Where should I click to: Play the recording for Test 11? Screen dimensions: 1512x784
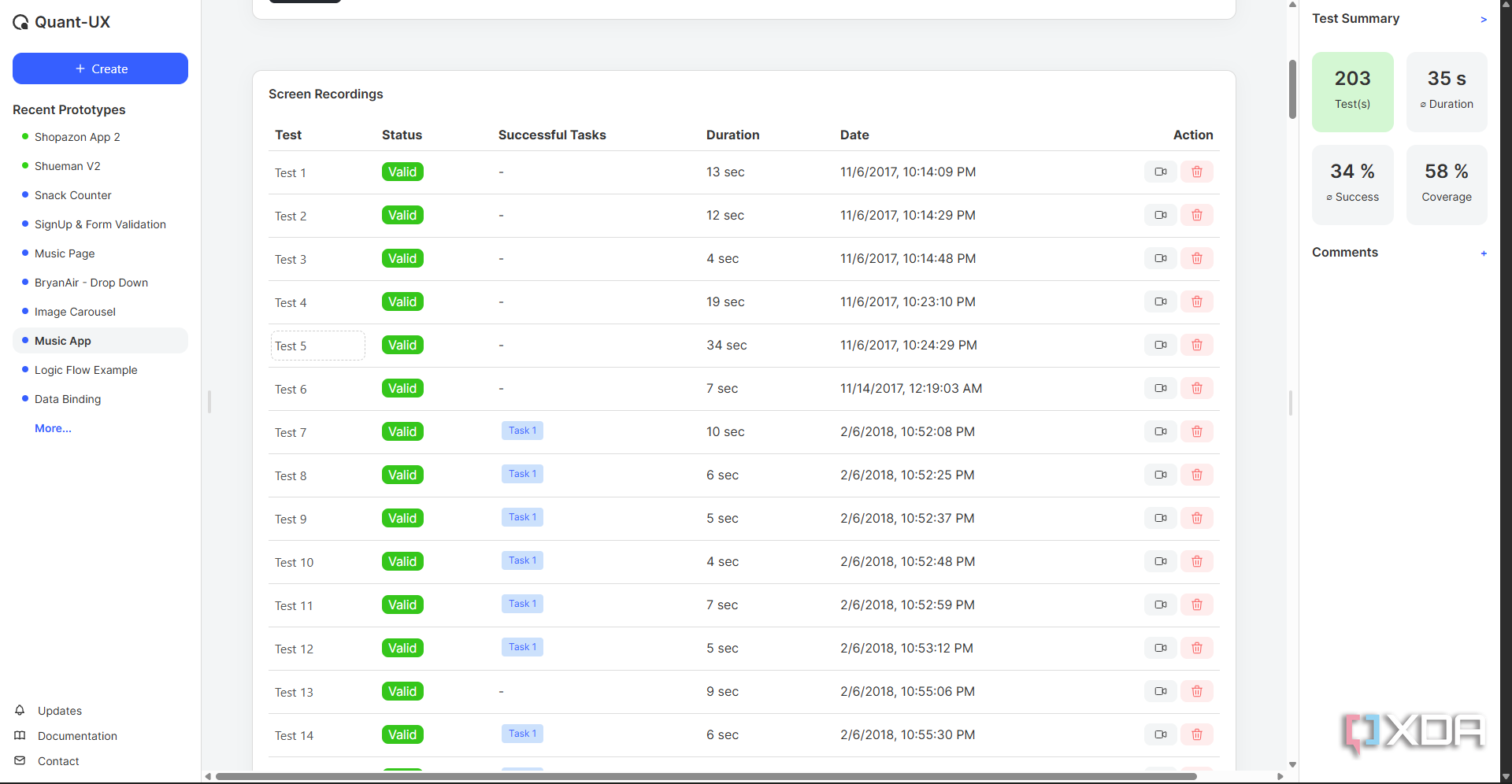pos(1160,605)
